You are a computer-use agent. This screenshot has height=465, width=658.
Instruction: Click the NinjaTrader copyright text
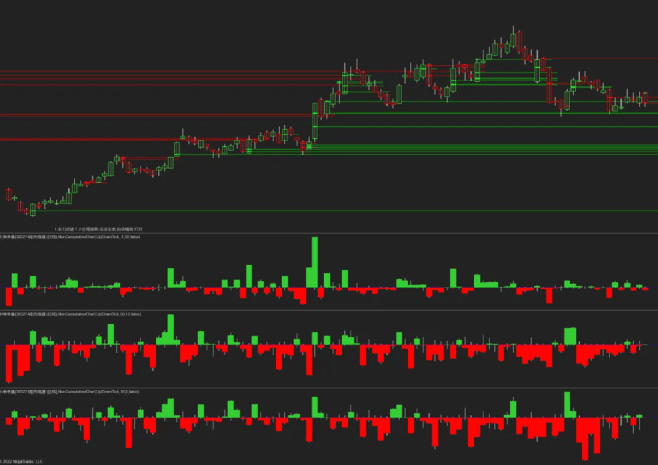tap(22, 462)
